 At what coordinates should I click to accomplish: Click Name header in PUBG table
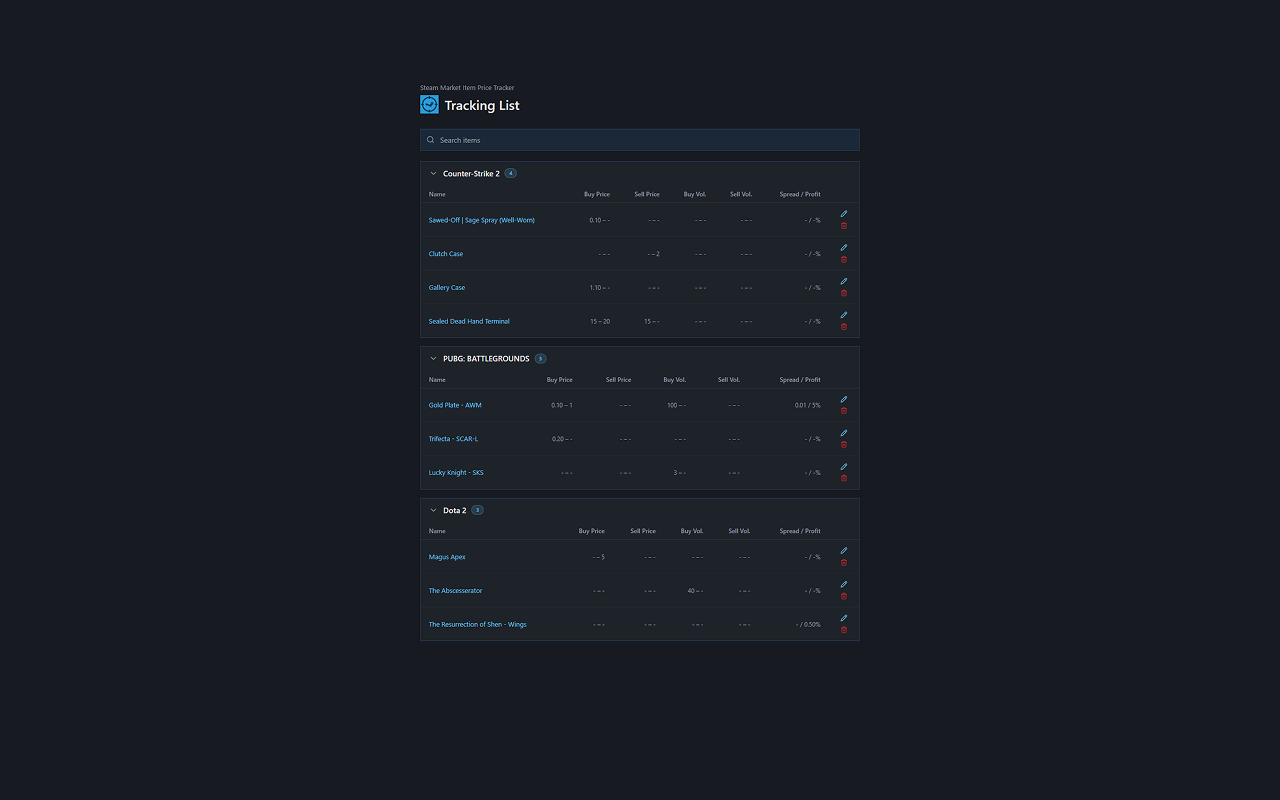tap(437, 380)
